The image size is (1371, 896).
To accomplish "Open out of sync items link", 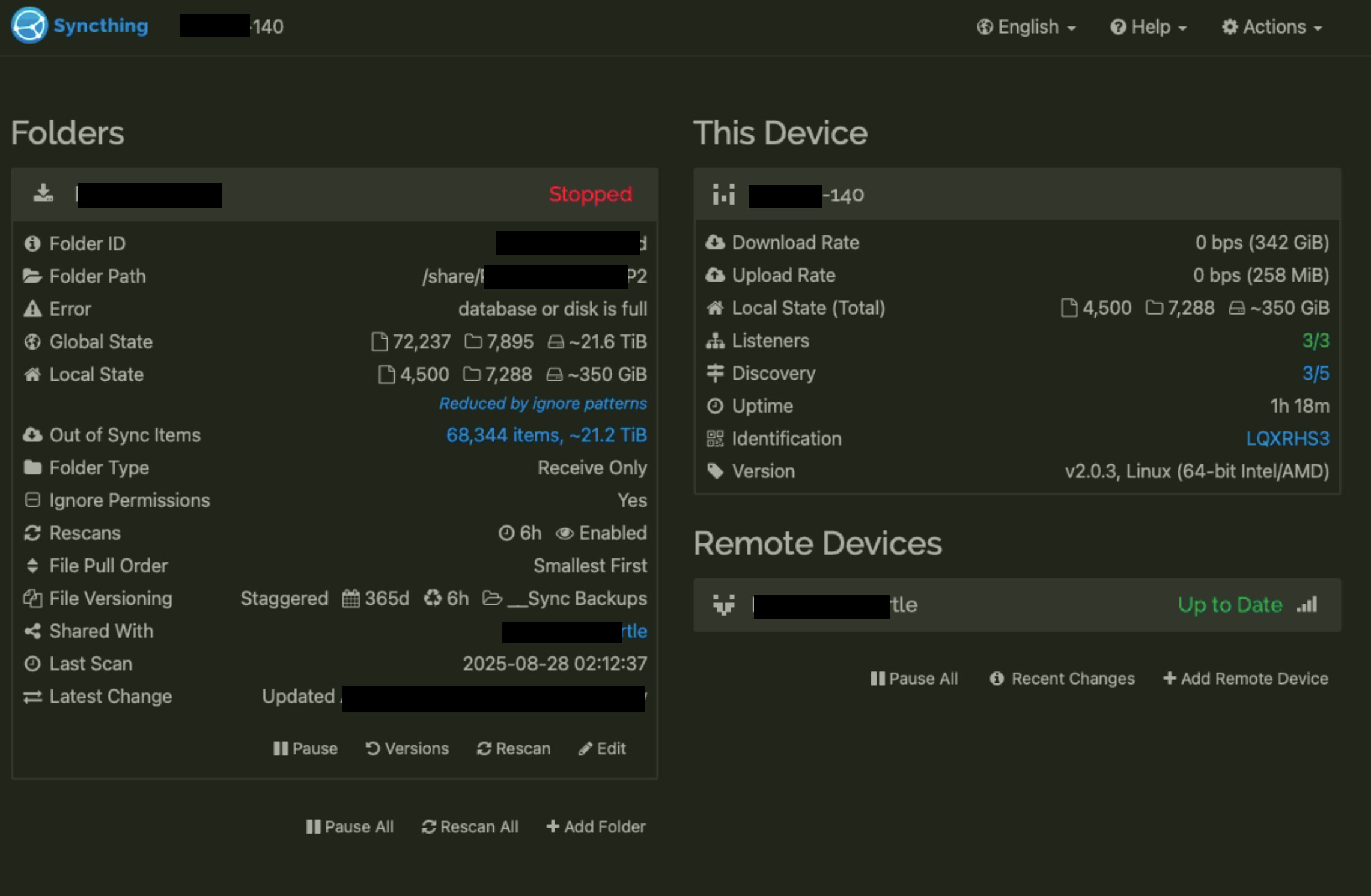I will (546, 435).
